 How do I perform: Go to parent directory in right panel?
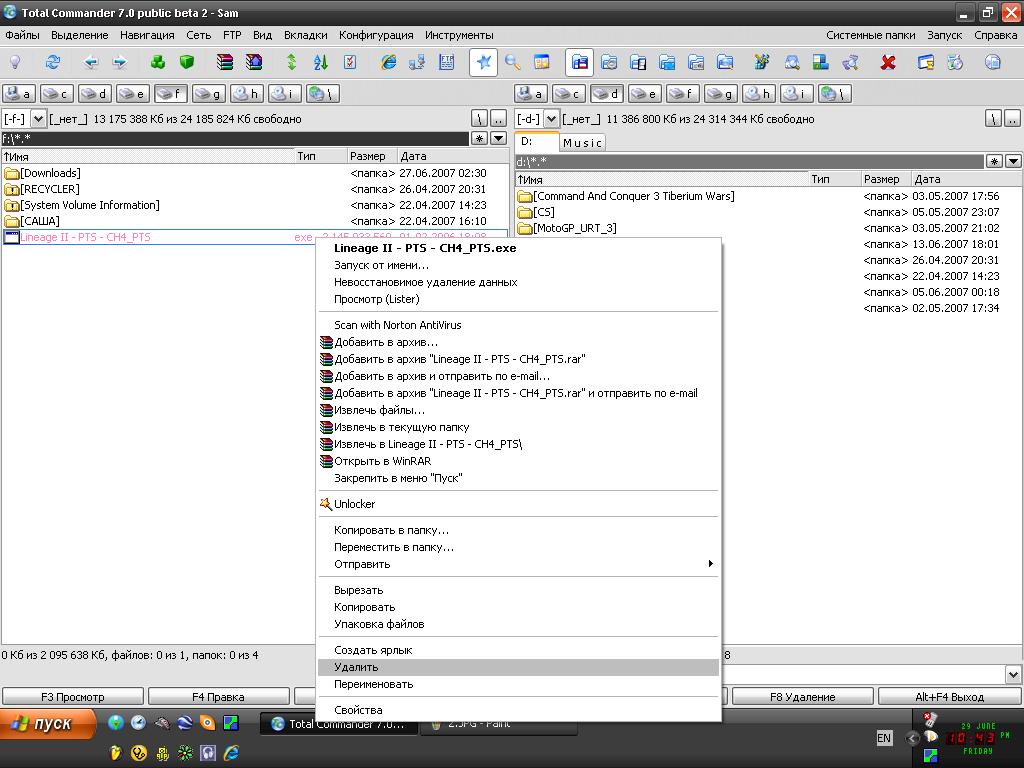click(x=1012, y=119)
